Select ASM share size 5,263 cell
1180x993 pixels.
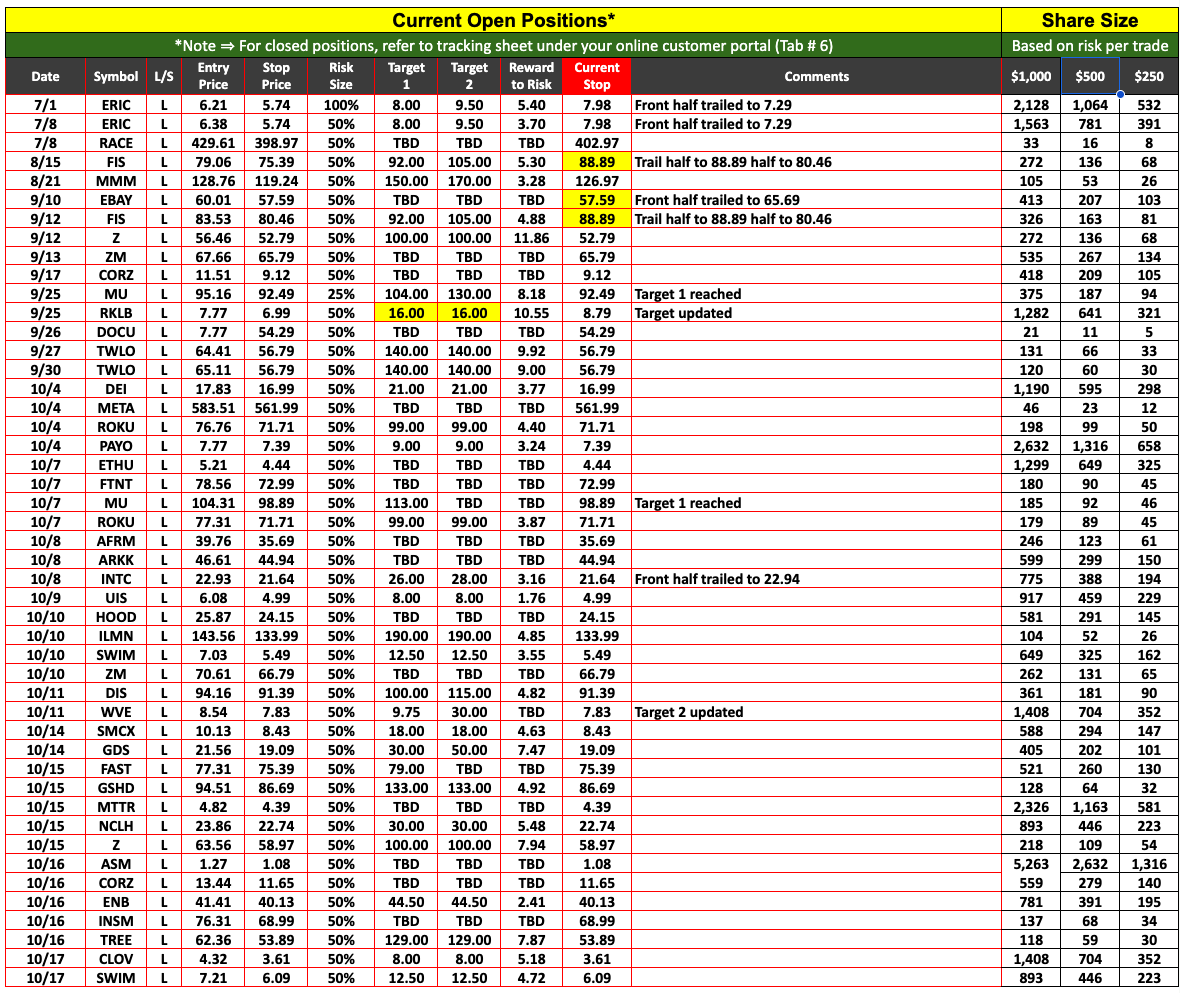click(1031, 864)
